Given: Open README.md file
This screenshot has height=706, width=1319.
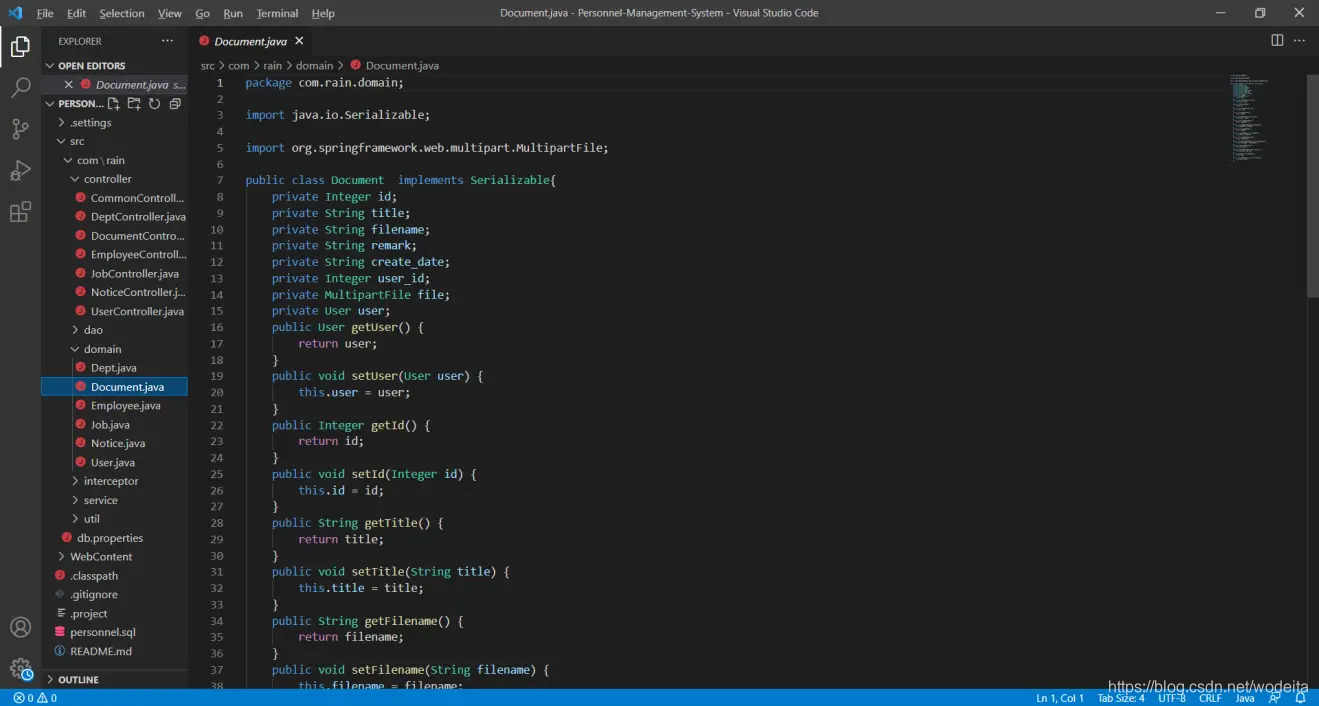Looking at the screenshot, I should (x=114, y=651).
